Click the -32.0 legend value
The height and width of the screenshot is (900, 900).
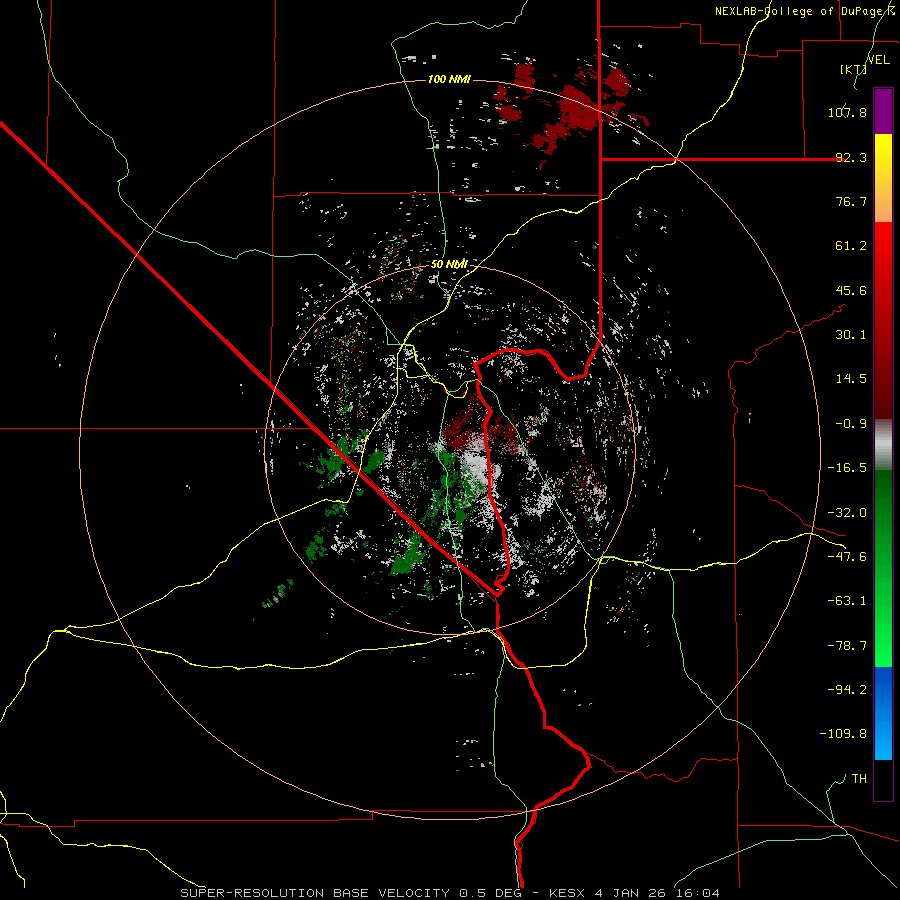pos(847,513)
